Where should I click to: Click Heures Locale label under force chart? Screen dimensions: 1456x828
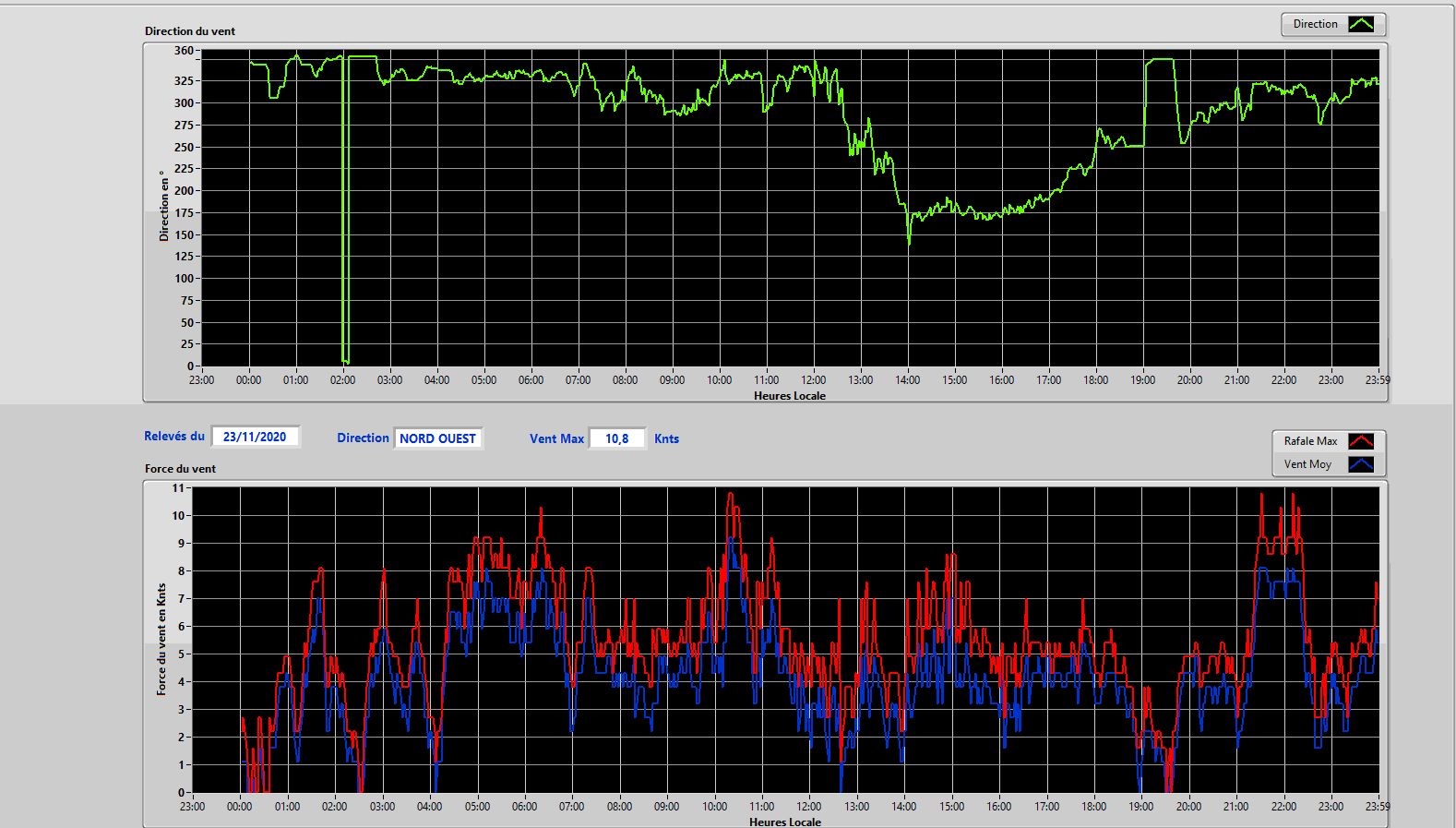coord(785,822)
